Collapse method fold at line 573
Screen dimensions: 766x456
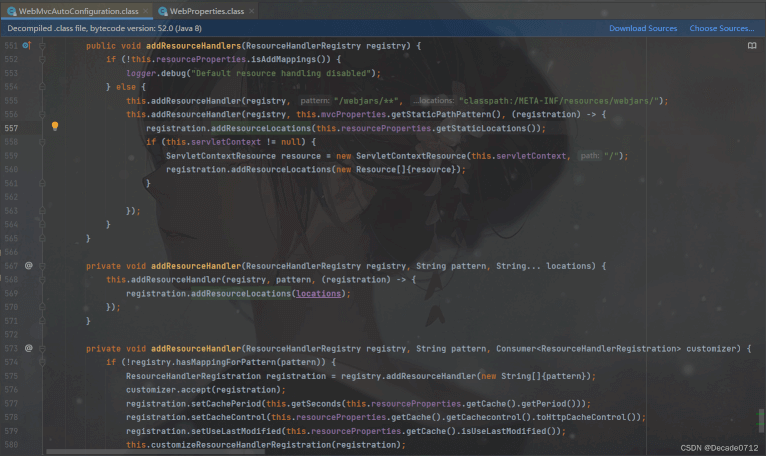(43, 348)
